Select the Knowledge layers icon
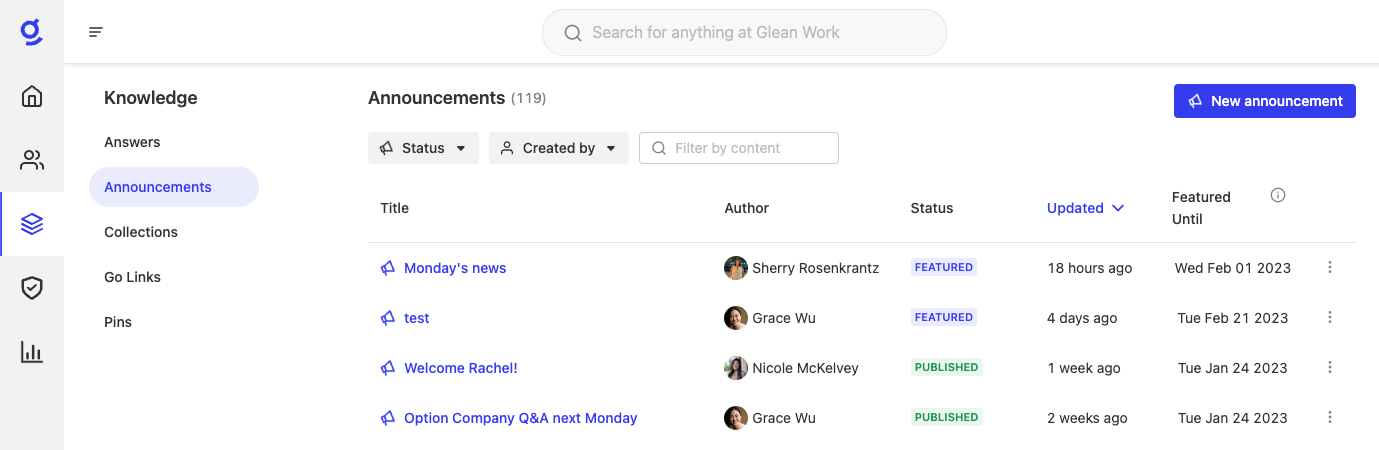This screenshot has width=1379, height=450. [x=32, y=224]
